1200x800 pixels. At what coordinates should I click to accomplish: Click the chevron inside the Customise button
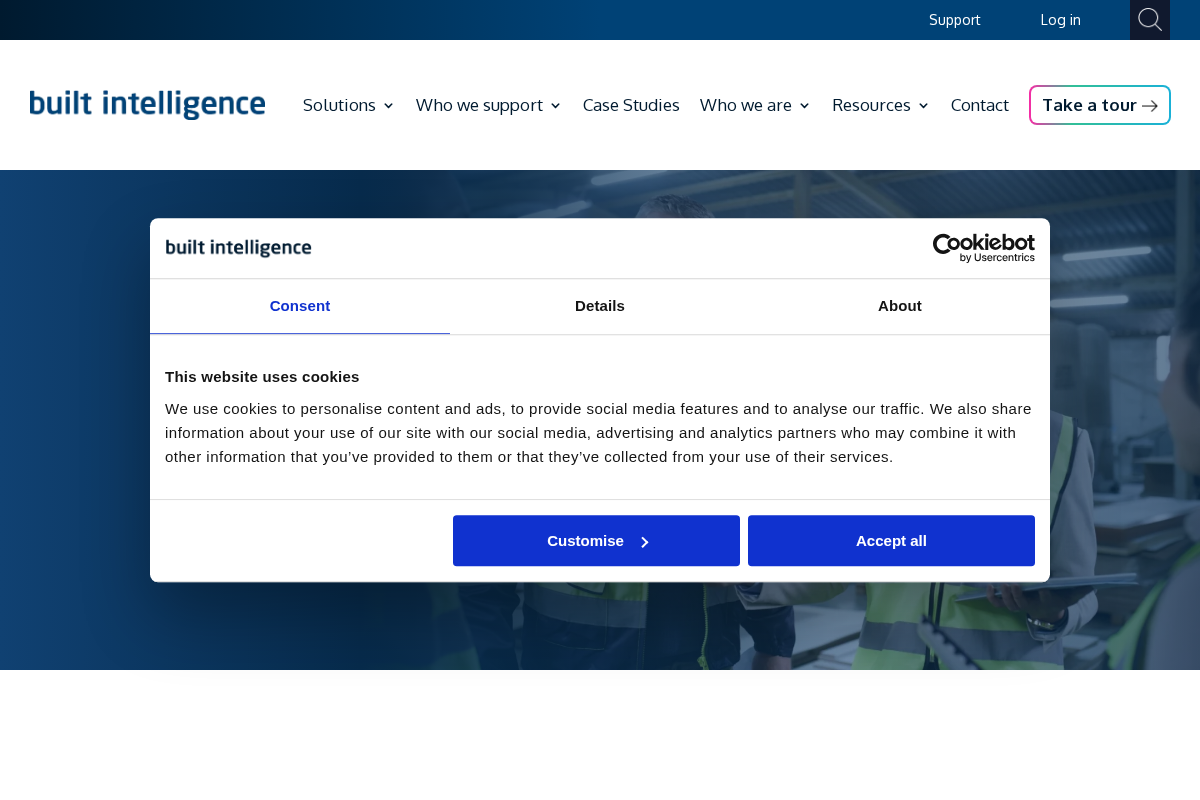[x=643, y=540]
